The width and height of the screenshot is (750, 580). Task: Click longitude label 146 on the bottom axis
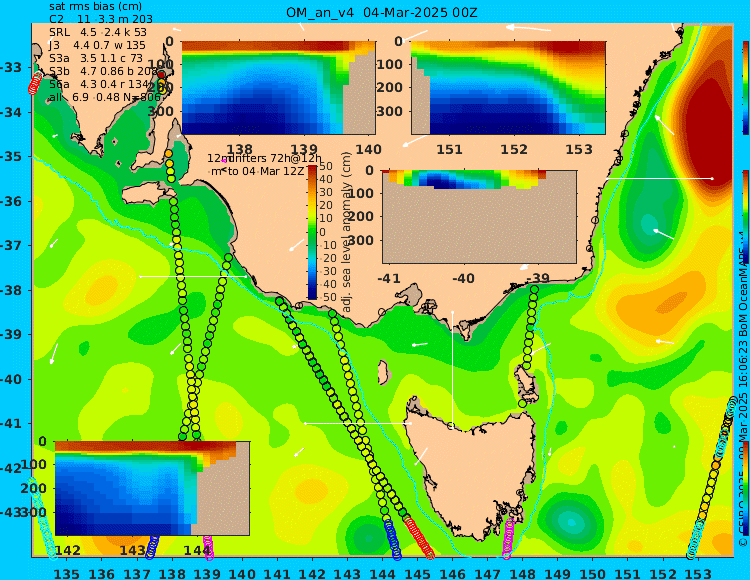(452, 573)
